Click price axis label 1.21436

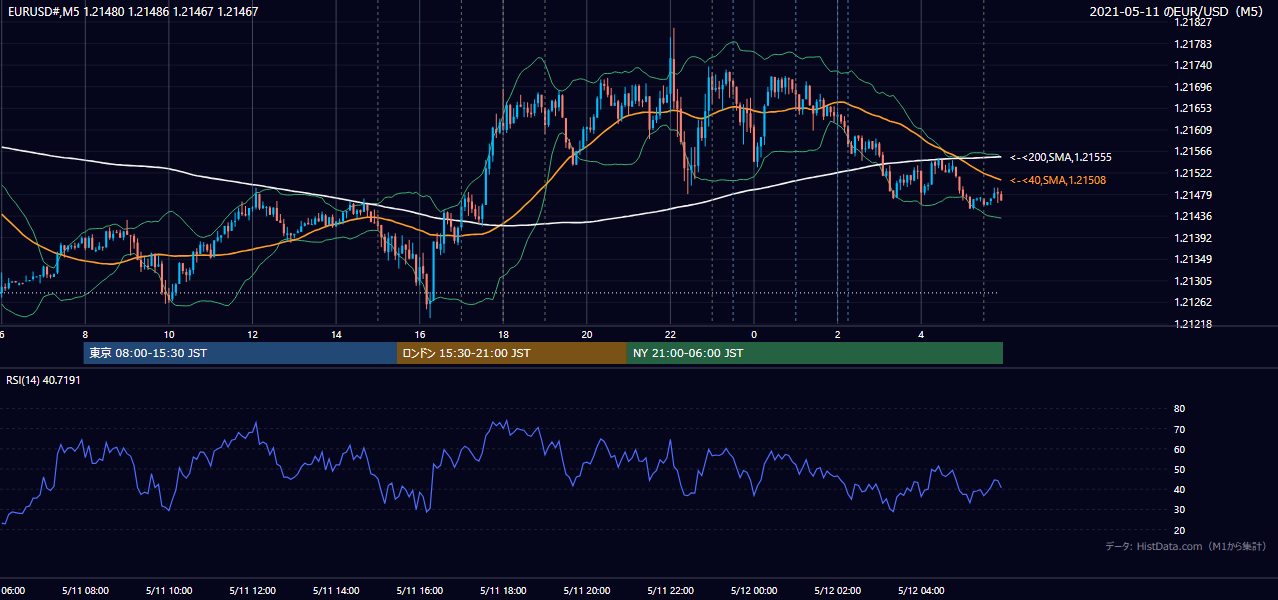tap(1192, 216)
